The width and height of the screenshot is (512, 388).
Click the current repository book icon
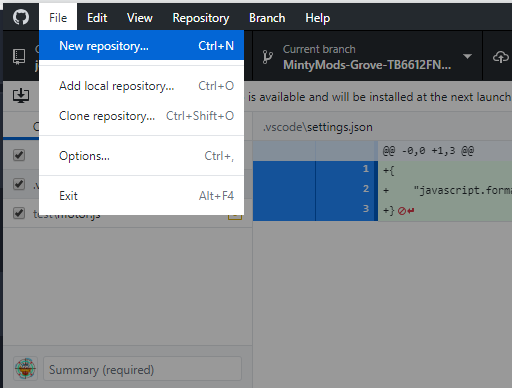tap(19, 57)
